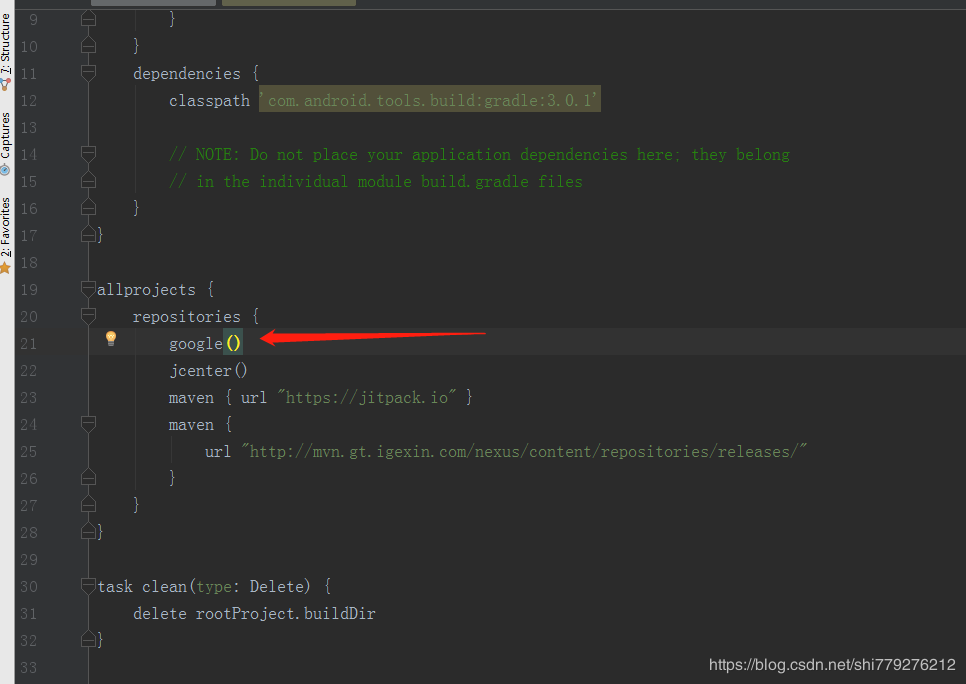Screen dimensions: 966x684
Task: Click line number 30 in the gutter
Action: (29, 587)
